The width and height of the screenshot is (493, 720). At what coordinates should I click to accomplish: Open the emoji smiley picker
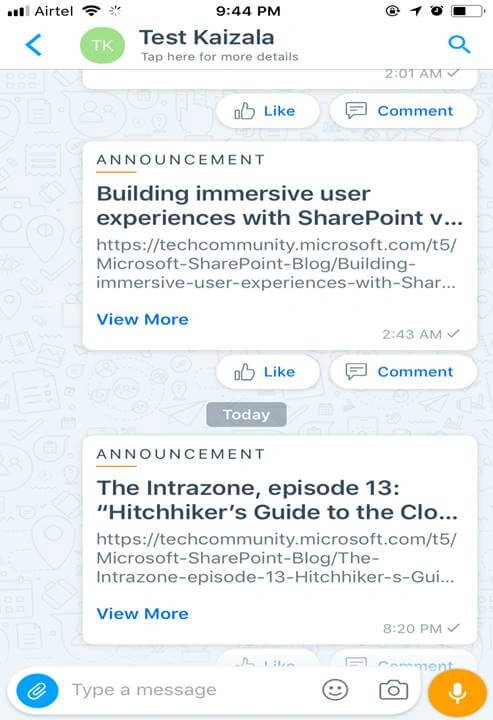335,690
